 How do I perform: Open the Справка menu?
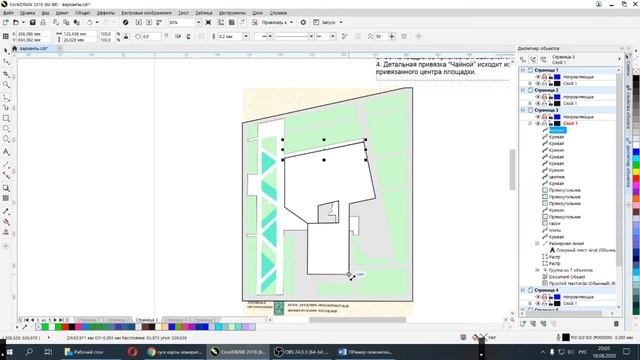pyautogui.click(x=278, y=13)
